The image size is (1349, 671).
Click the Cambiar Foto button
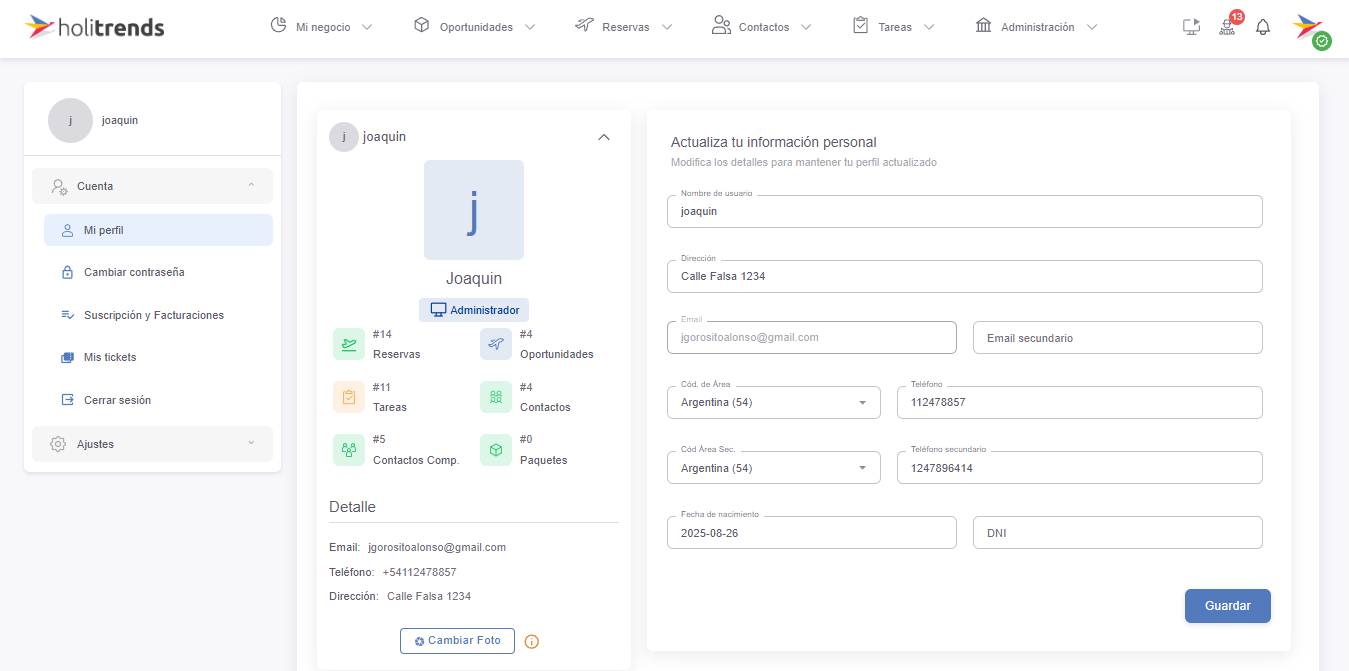click(457, 641)
